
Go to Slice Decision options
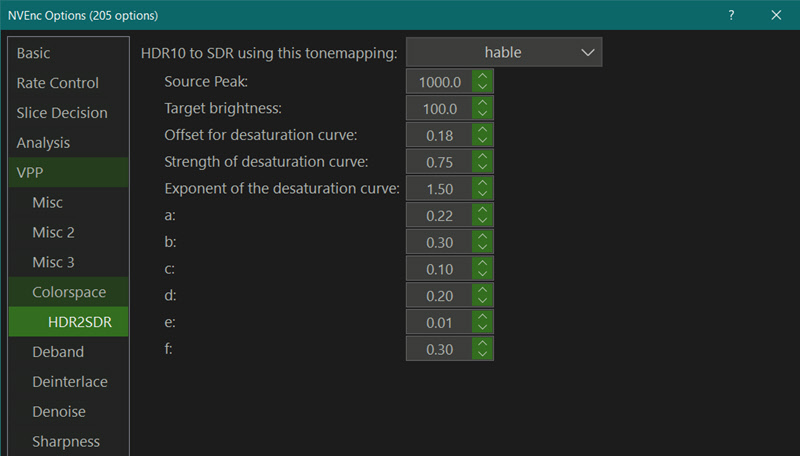pos(68,113)
